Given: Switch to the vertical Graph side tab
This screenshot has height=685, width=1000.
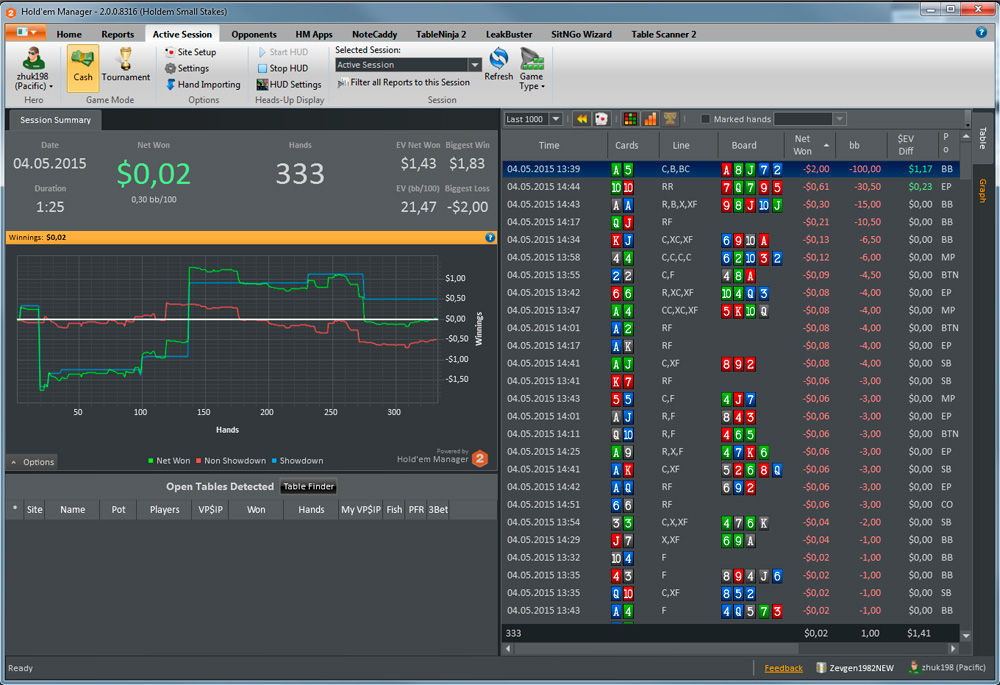Looking at the screenshot, I should (983, 191).
